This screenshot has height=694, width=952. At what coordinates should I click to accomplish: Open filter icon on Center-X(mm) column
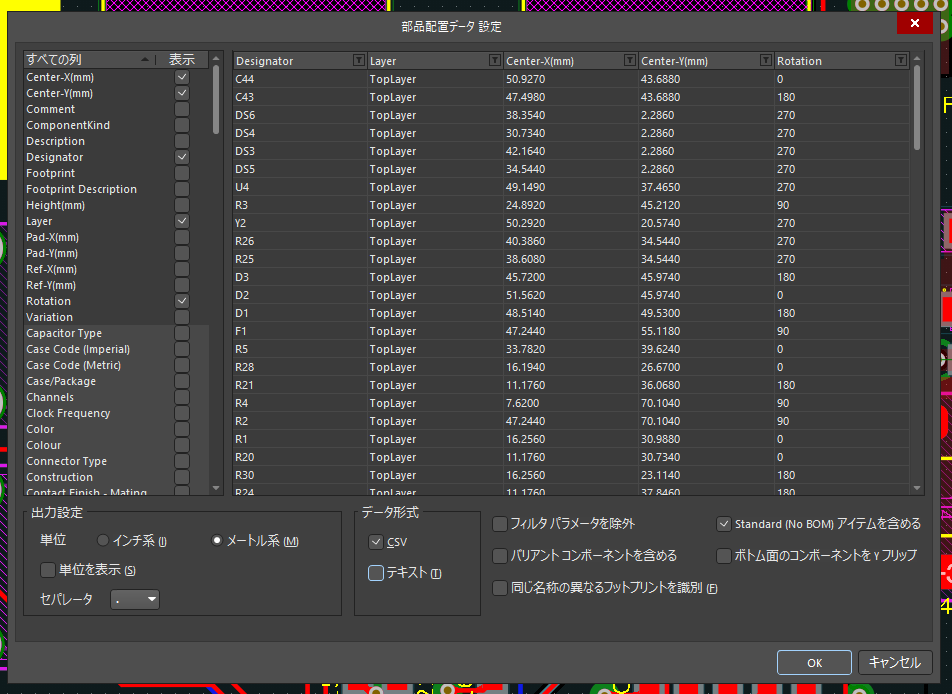pos(630,60)
